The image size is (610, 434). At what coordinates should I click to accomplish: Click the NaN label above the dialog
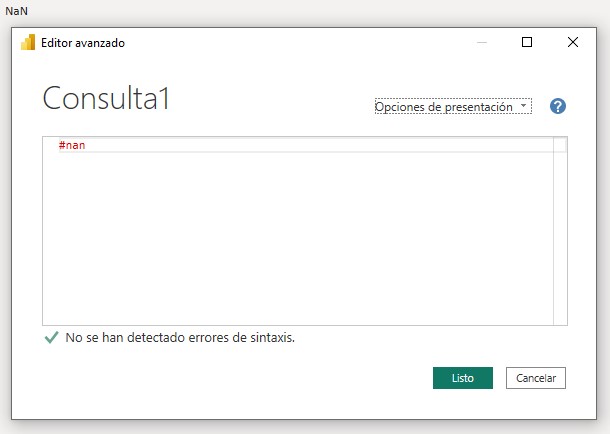click(16, 11)
